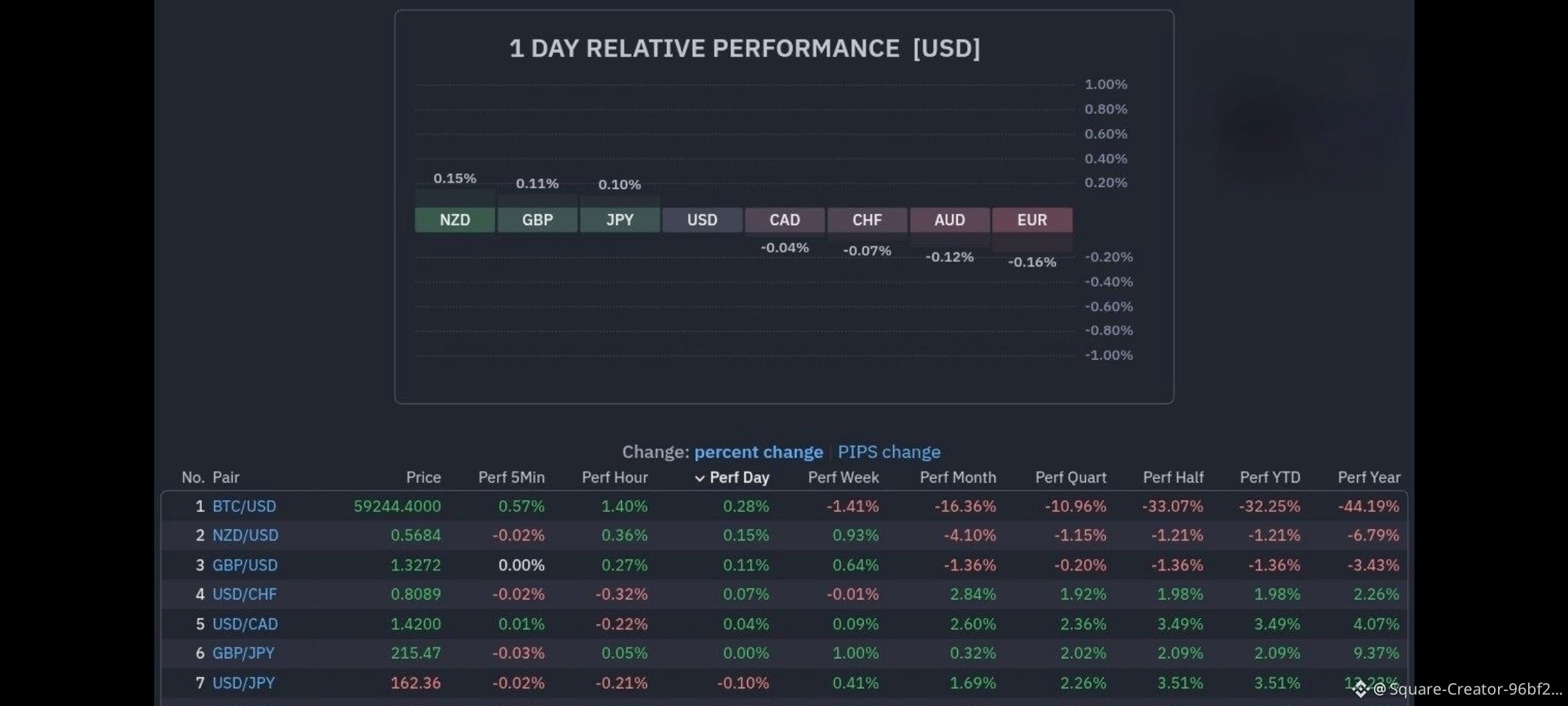The image size is (1568, 706).
Task: Sort table by Price column
Action: tap(423, 478)
